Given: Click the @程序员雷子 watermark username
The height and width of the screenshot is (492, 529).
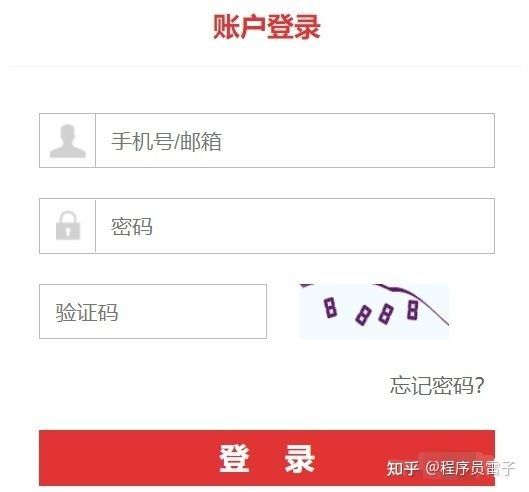Looking at the screenshot, I should (470, 468).
